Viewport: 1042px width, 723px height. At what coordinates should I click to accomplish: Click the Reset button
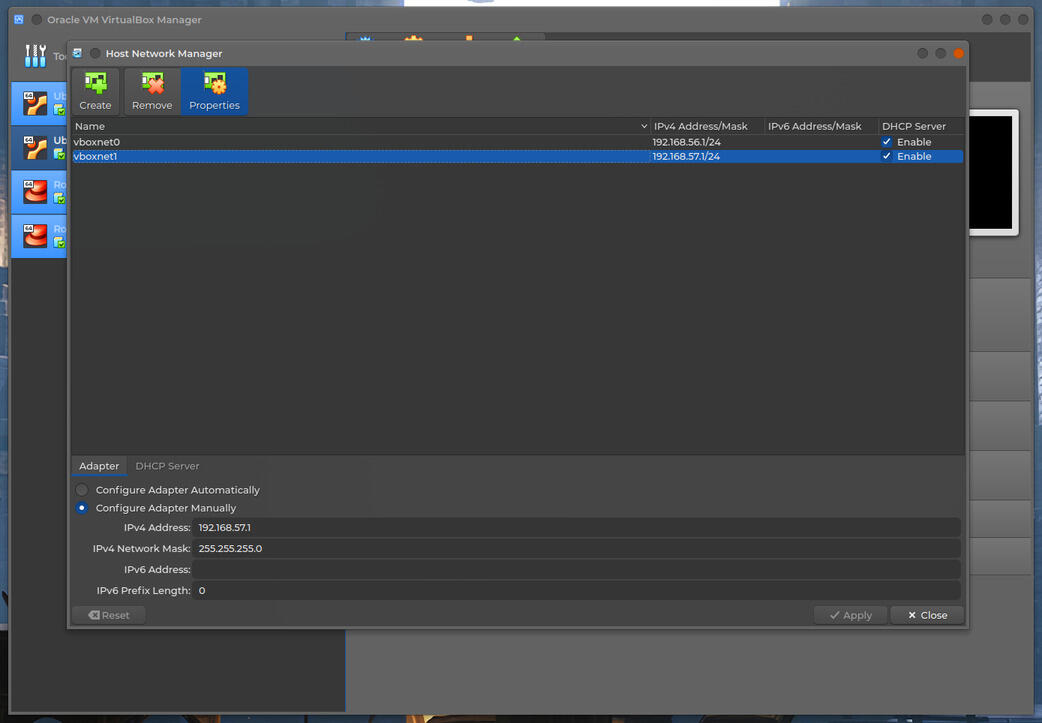(109, 615)
